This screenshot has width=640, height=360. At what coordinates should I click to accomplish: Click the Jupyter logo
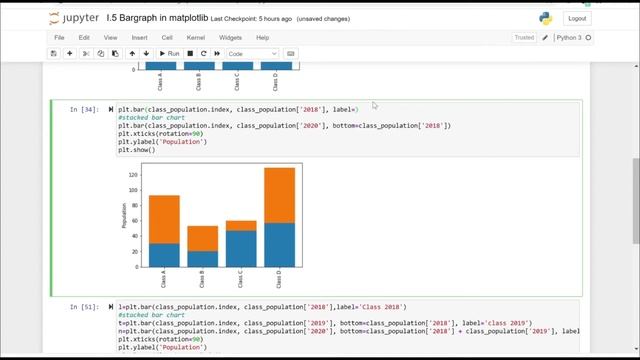74,18
